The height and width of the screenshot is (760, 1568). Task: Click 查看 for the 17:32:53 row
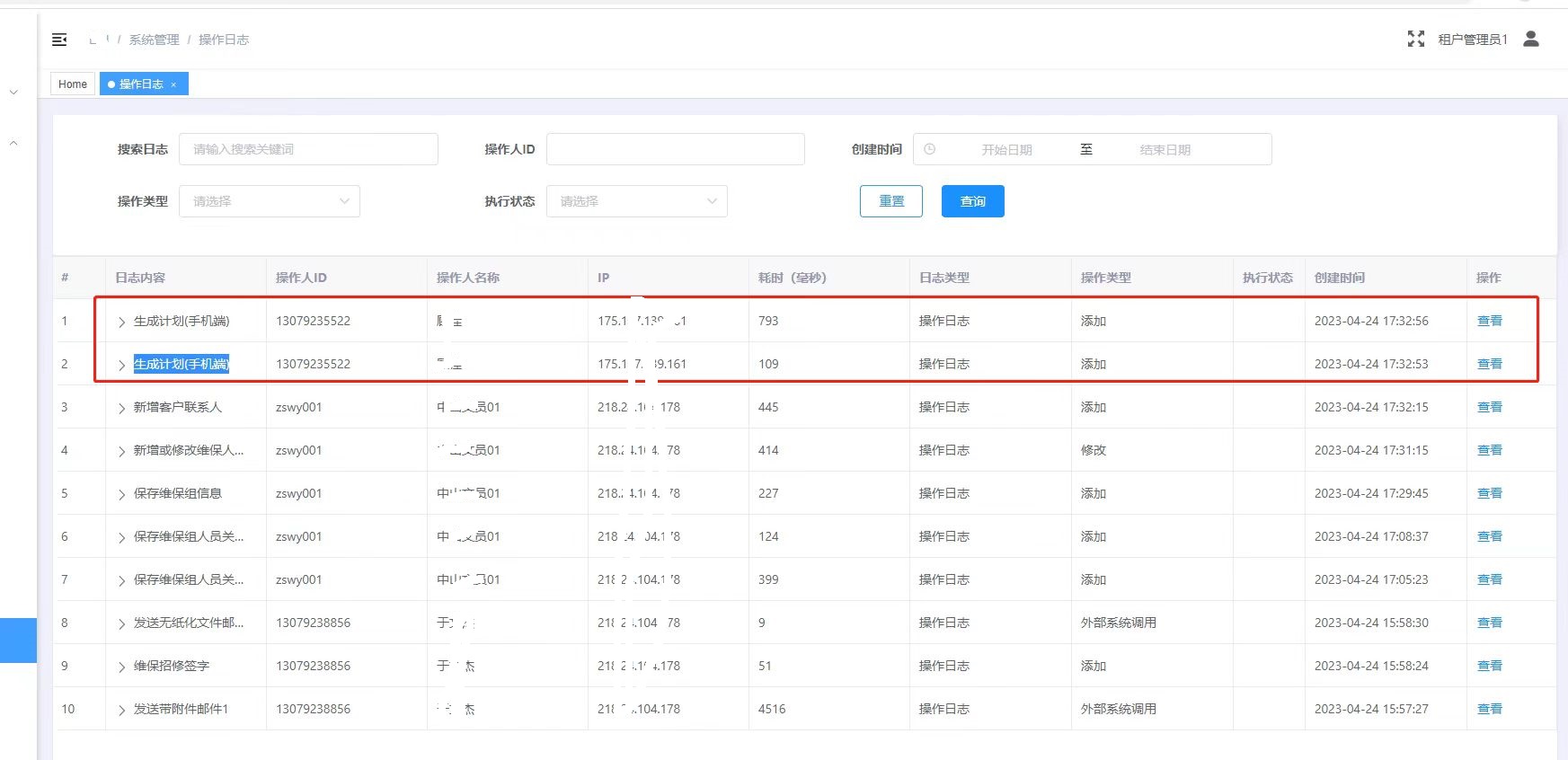click(1490, 364)
